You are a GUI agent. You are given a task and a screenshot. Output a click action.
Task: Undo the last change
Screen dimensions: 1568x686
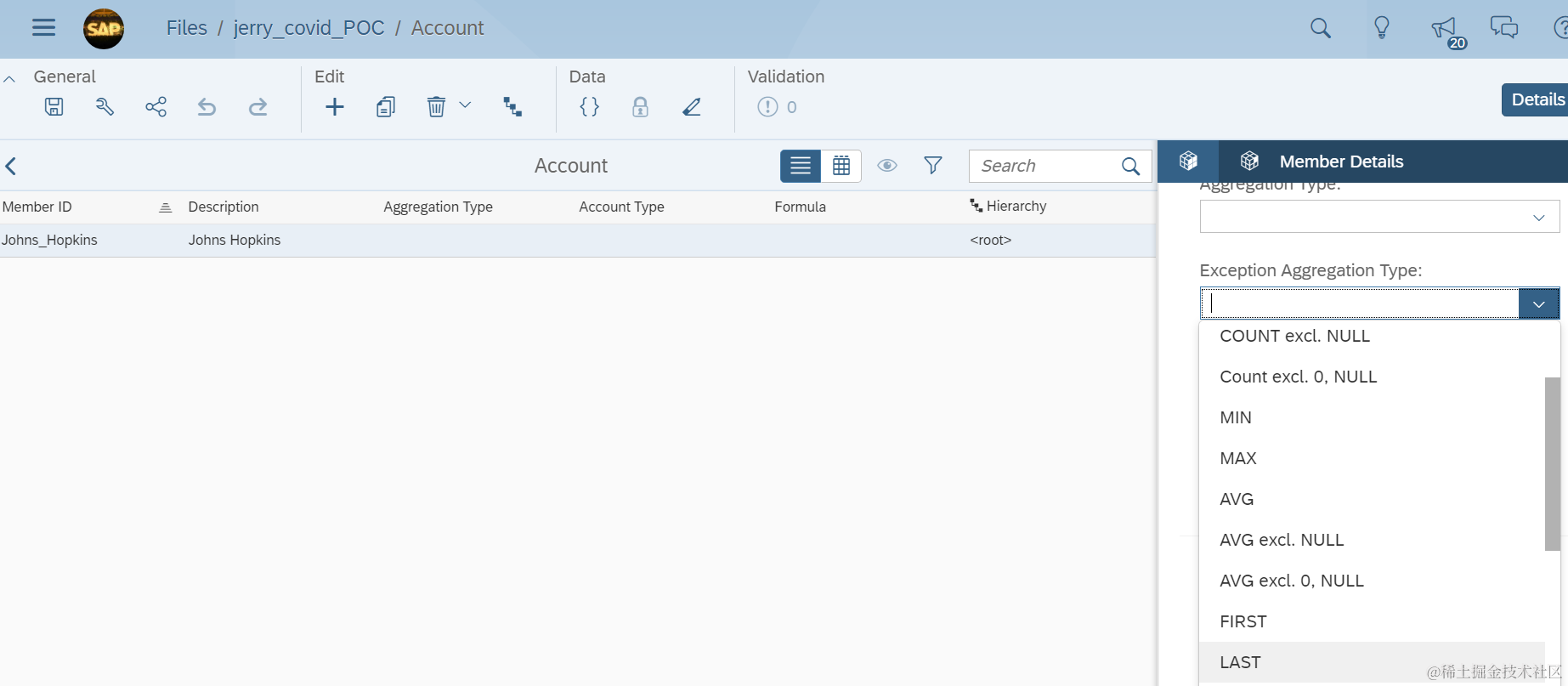pyautogui.click(x=207, y=106)
